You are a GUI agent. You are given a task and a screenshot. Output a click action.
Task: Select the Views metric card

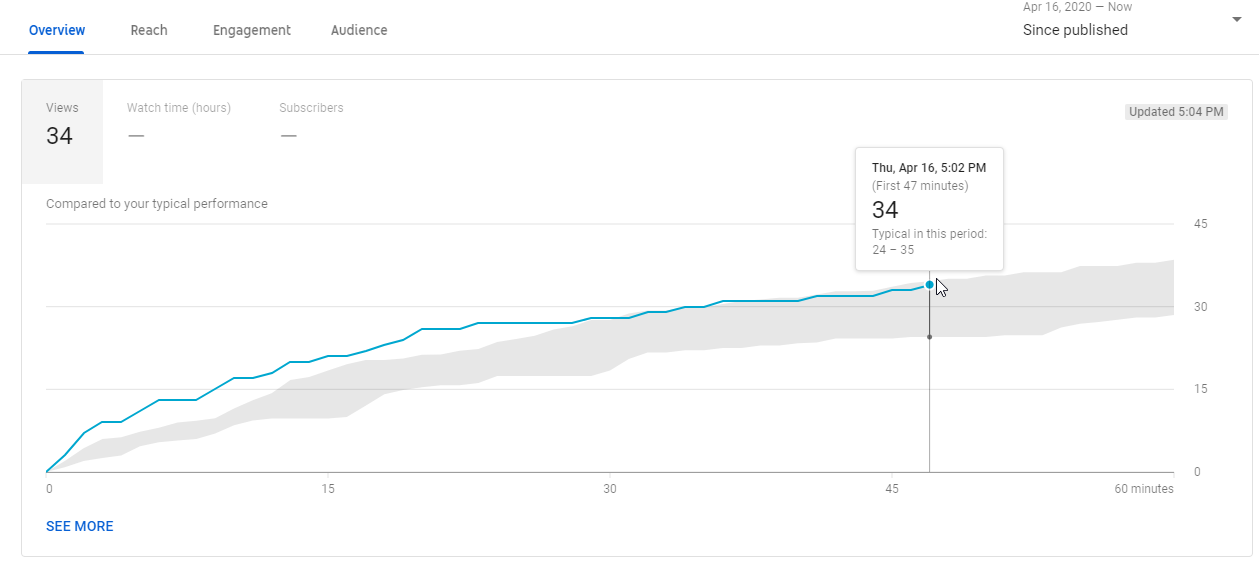[62, 127]
